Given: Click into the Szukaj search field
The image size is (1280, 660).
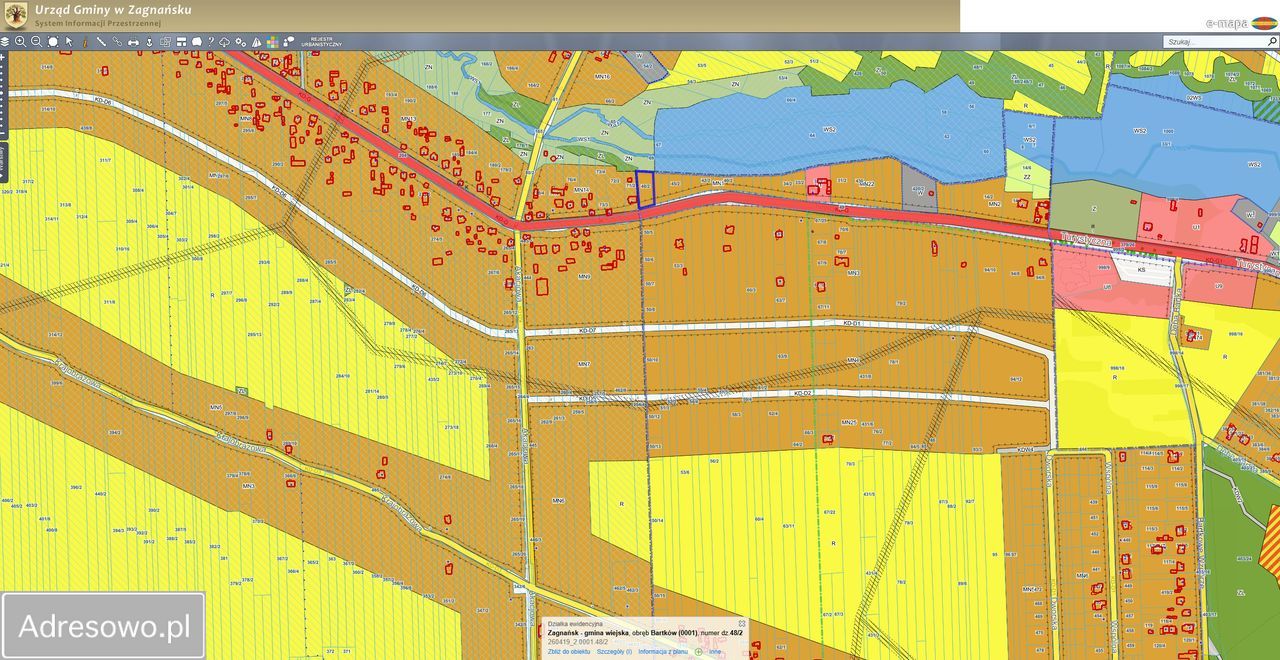Looking at the screenshot, I should [1210, 42].
